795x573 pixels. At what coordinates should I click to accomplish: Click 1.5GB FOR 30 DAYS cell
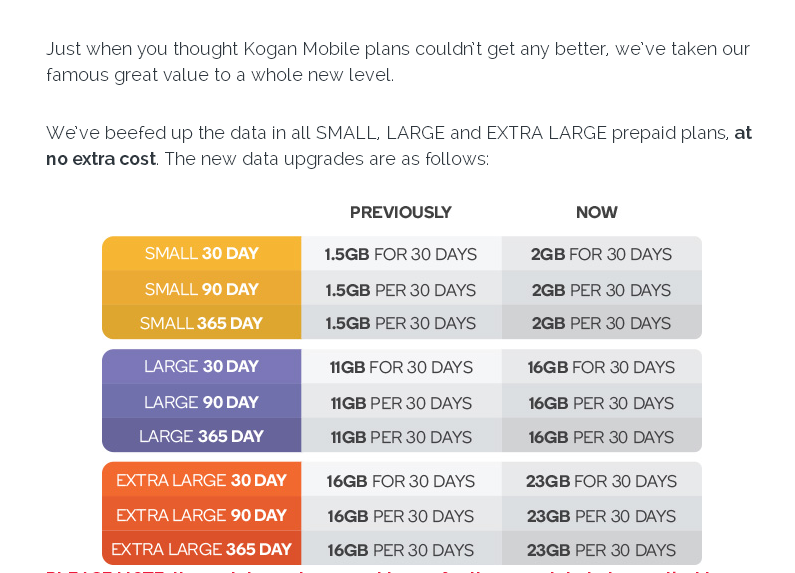click(401, 254)
